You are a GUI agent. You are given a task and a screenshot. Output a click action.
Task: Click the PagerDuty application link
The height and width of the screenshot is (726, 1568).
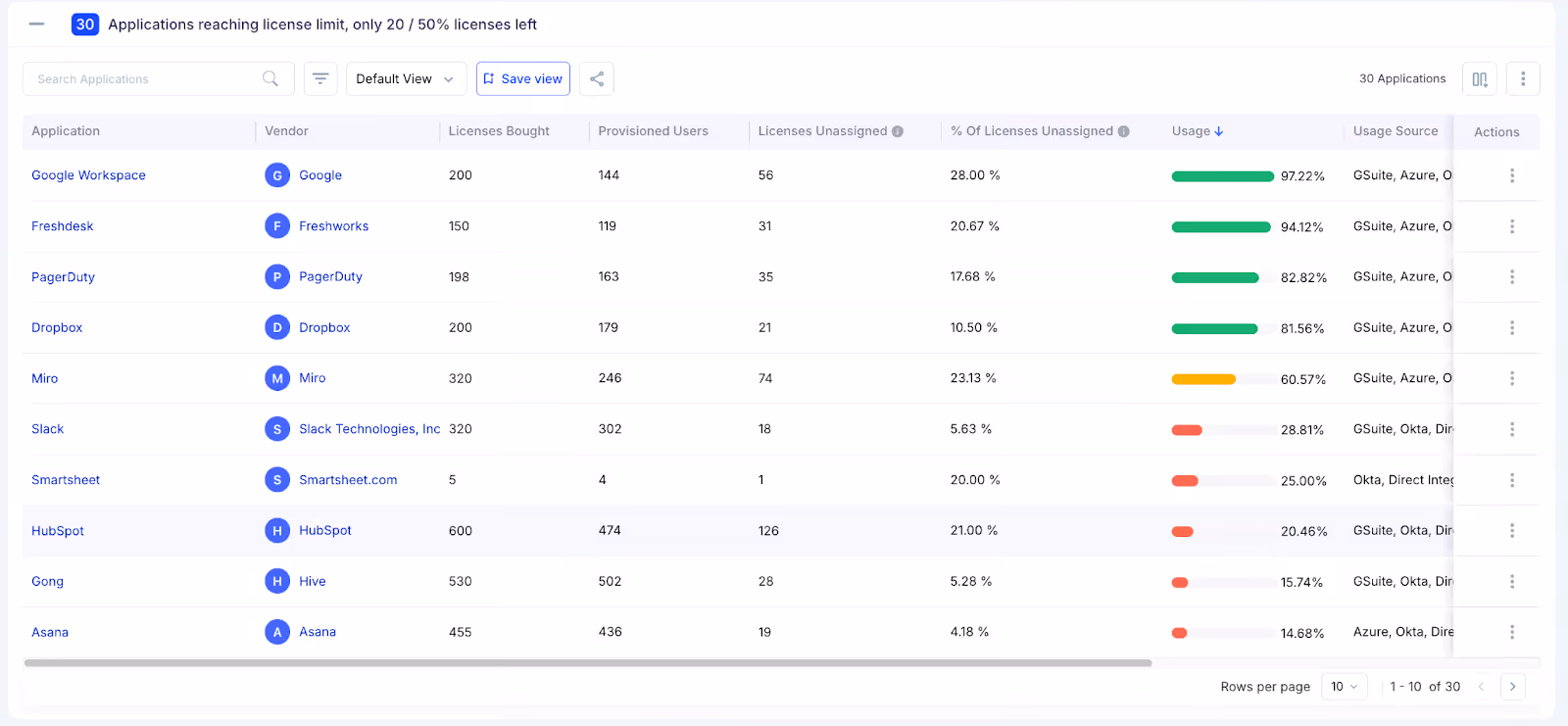point(64,277)
